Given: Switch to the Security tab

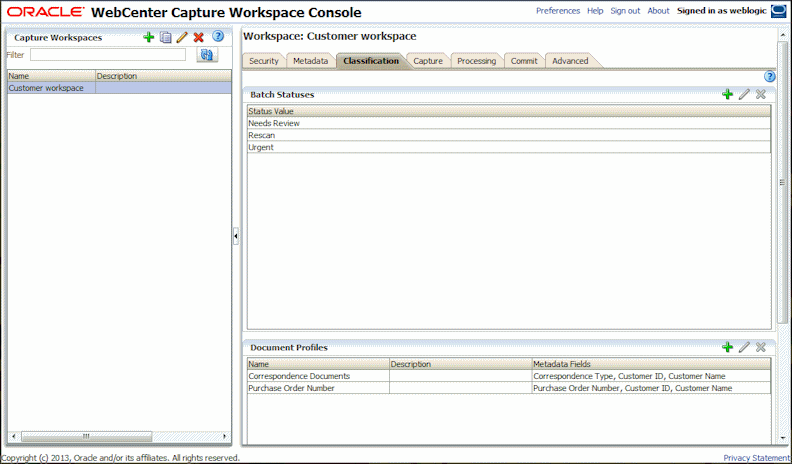Looking at the screenshot, I should click(x=264, y=61).
